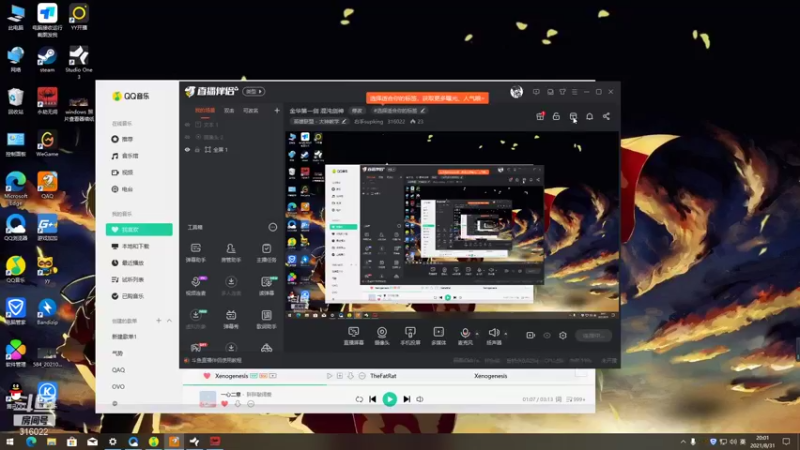Toggle preview eye beside settings gear
Image resolution: width=800 pixels, height=450 pixels.
click(x=547, y=336)
